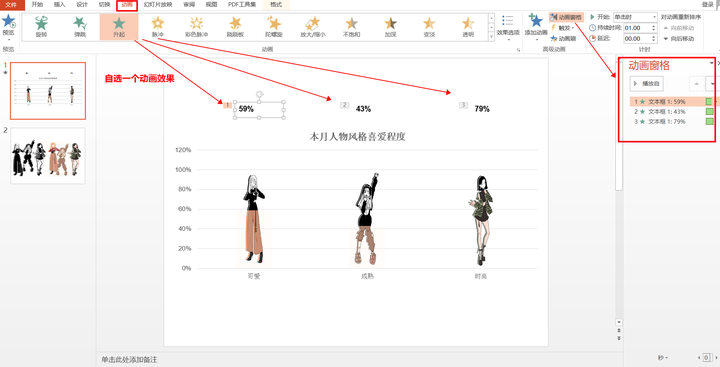Toggle the 动画窗格 animation pane button
This screenshot has height=367, width=720.
pos(567,17)
